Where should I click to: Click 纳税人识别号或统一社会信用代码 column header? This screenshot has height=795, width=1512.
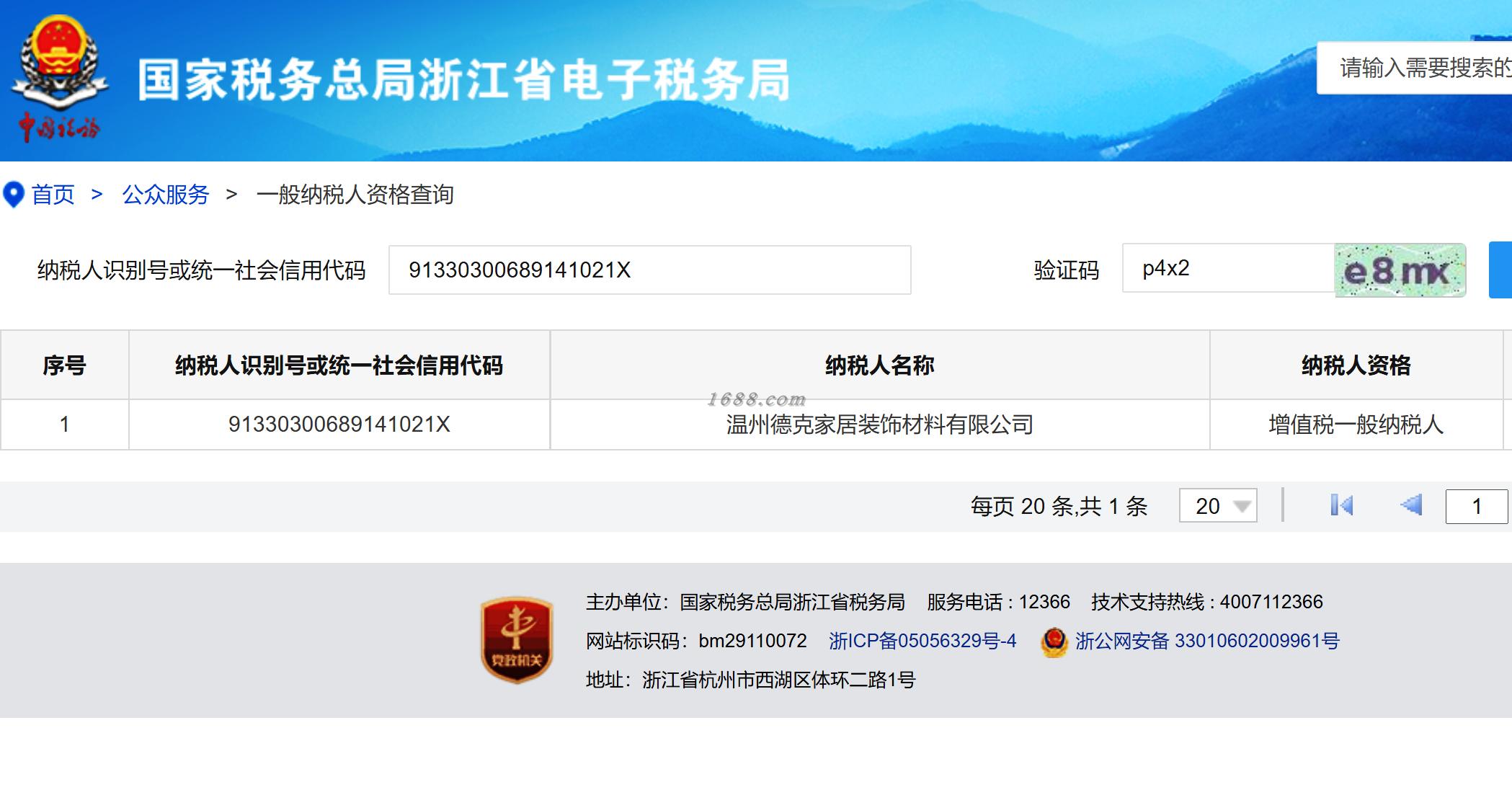coord(339,365)
